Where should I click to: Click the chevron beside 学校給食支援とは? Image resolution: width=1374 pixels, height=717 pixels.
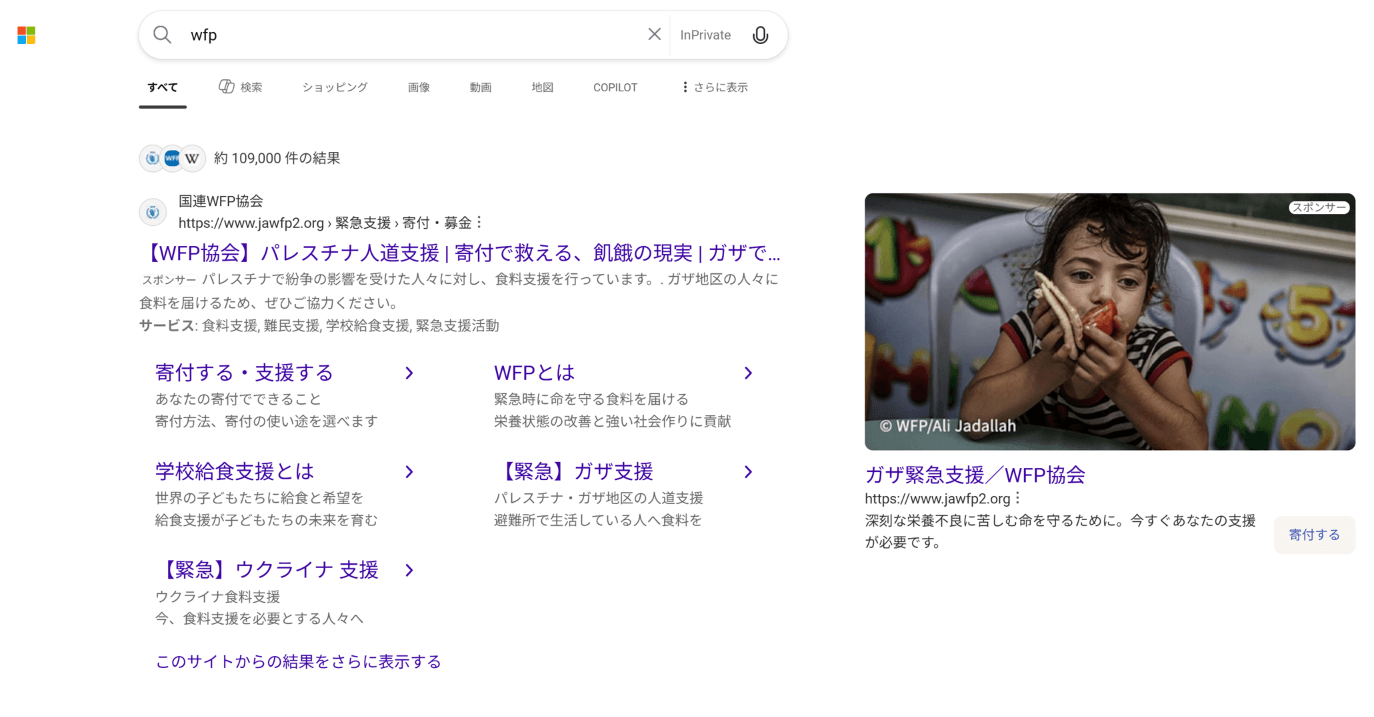pyautogui.click(x=409, y=471)
